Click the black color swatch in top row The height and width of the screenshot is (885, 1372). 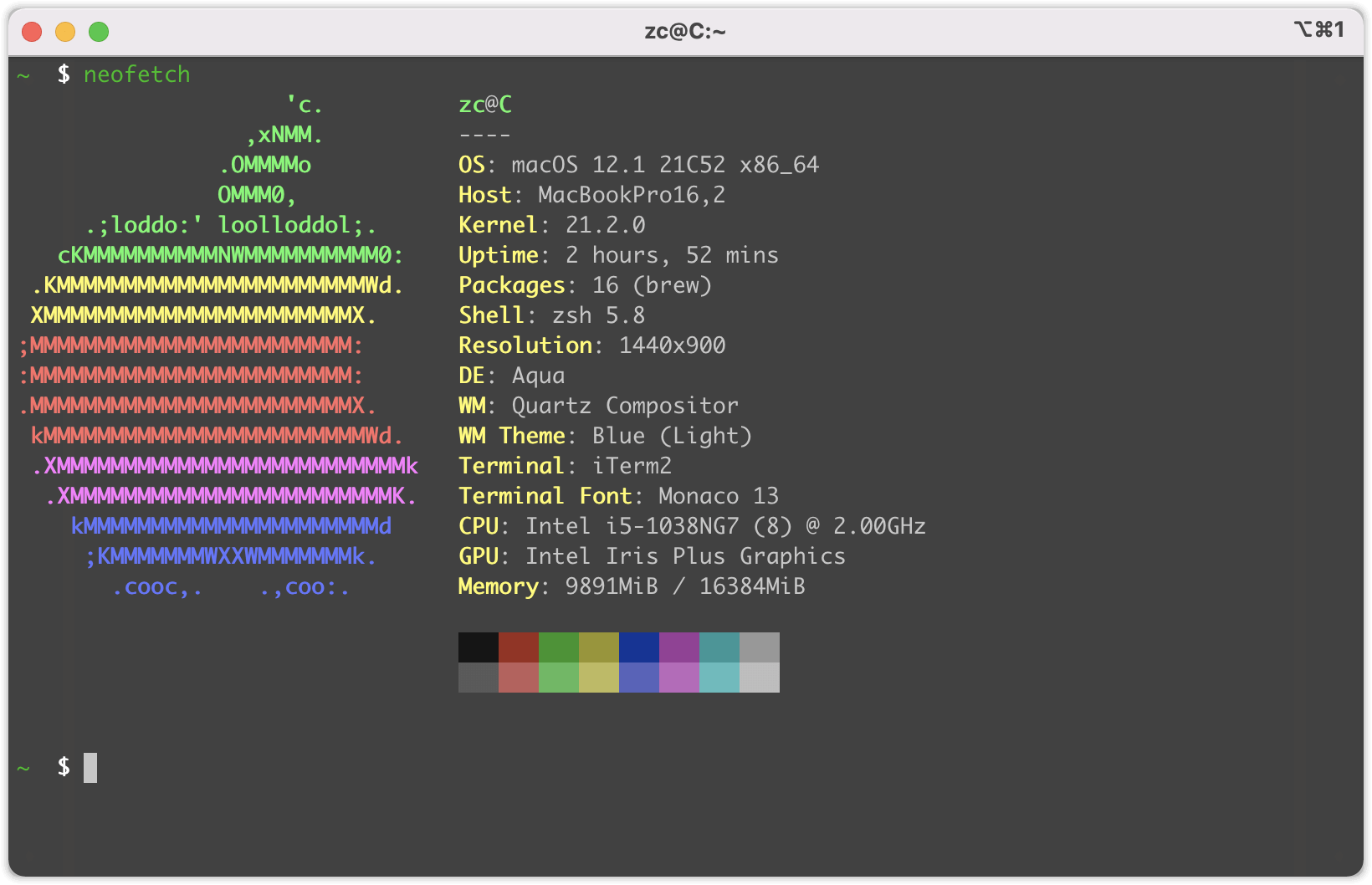point(479,647)
